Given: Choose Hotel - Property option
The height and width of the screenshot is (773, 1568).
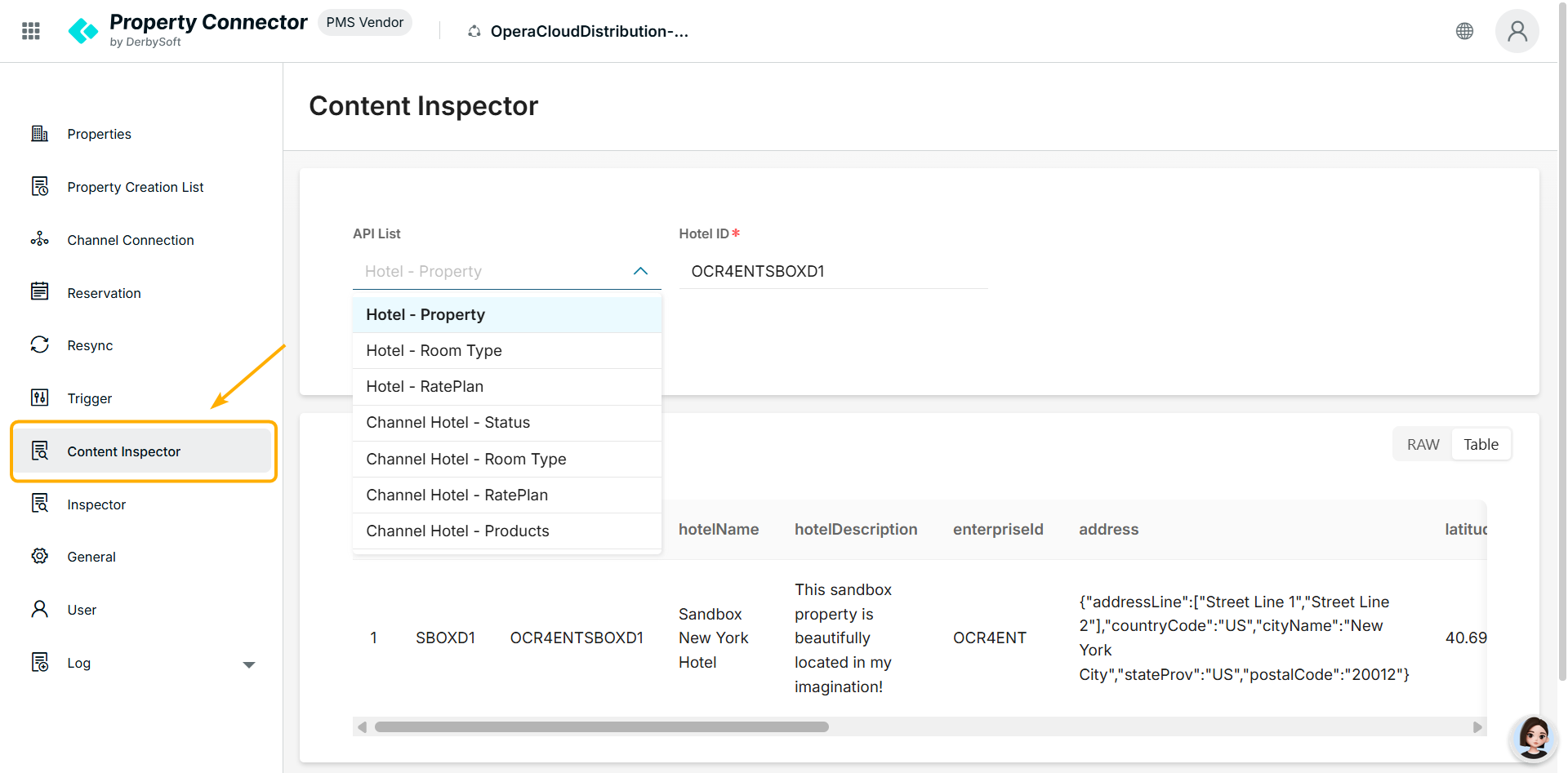Looking at the screenshot, I should click(507, 314).
